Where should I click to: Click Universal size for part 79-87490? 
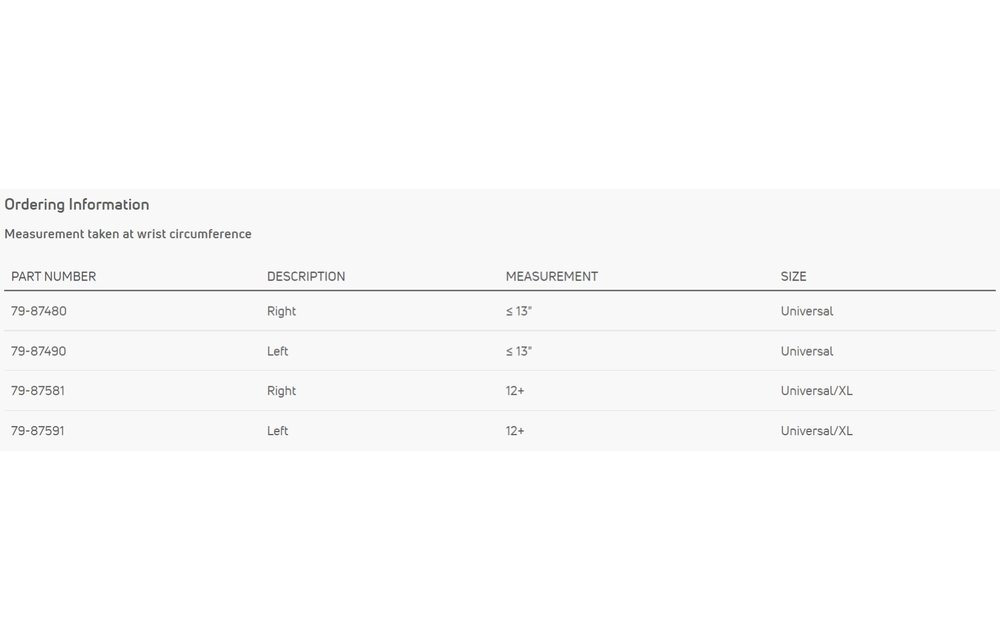click(807, 351)
